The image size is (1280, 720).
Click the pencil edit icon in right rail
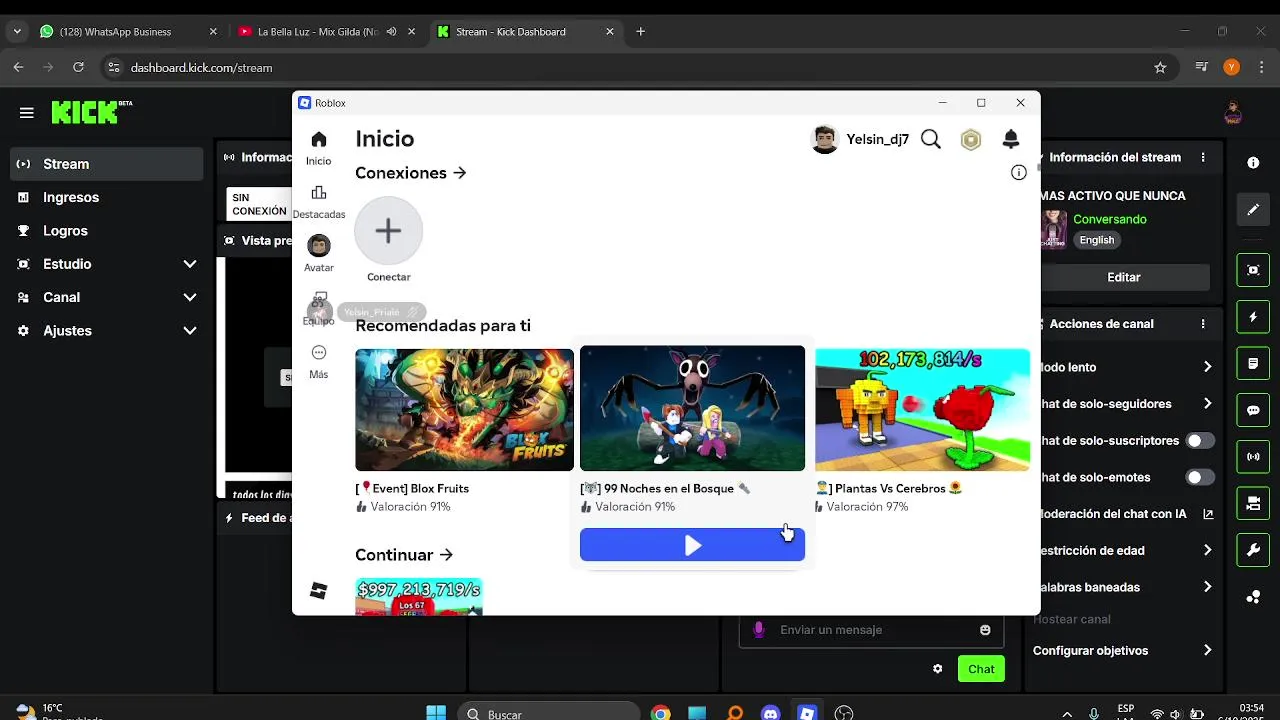pos(1253,210)
